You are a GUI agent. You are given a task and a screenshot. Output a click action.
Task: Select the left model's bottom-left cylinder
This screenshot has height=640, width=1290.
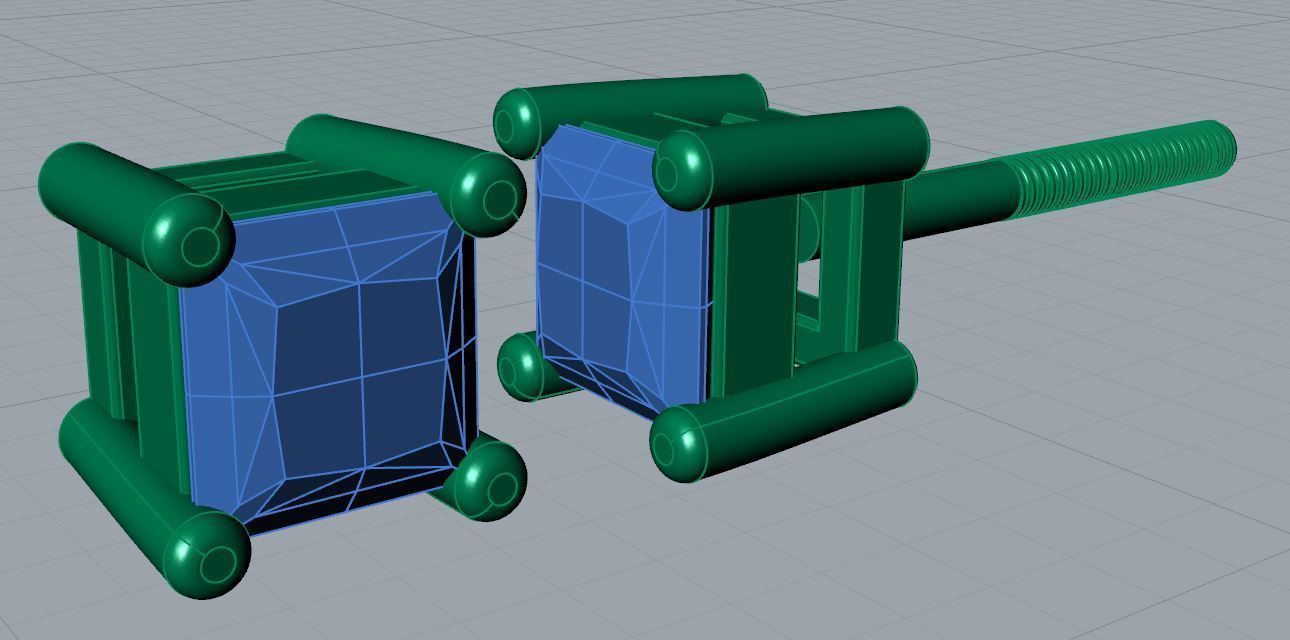[x=154, y=499]
